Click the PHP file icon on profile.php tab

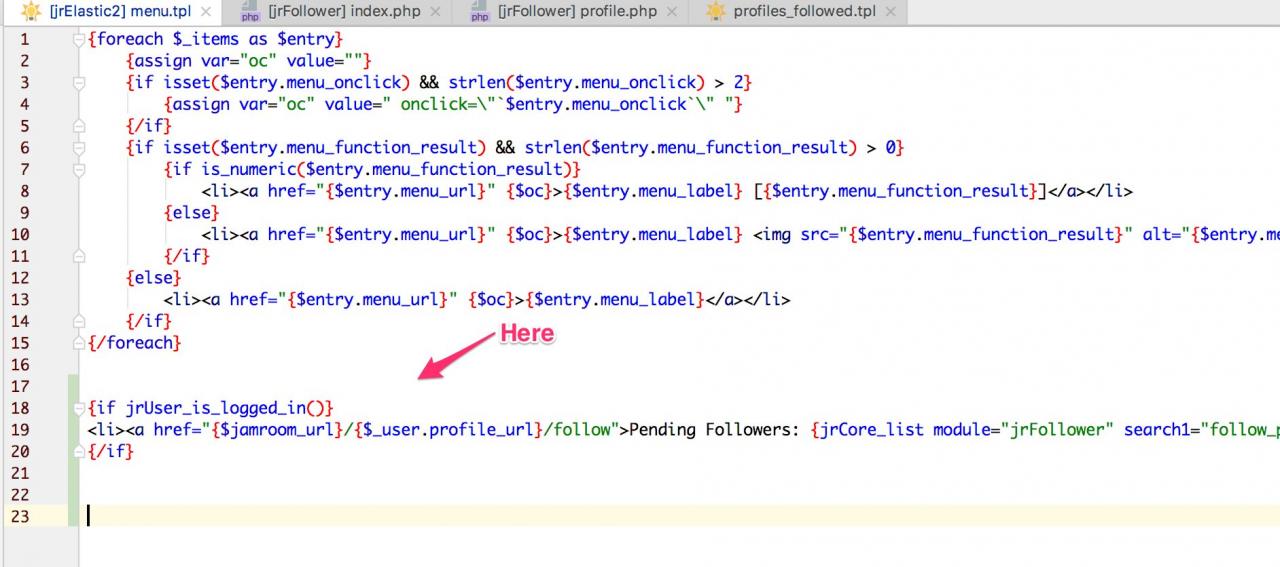click(x=479, y=12)
